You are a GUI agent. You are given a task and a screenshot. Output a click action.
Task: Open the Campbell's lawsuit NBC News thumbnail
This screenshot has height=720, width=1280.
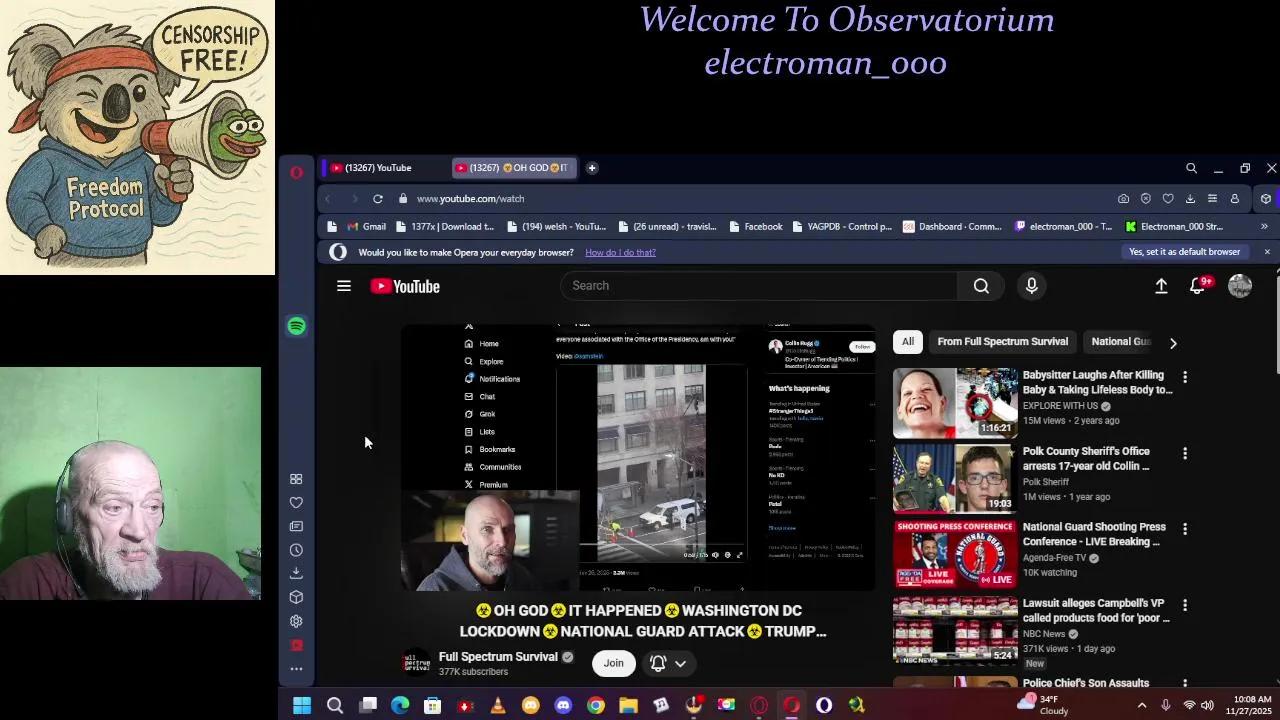point(955,631)
